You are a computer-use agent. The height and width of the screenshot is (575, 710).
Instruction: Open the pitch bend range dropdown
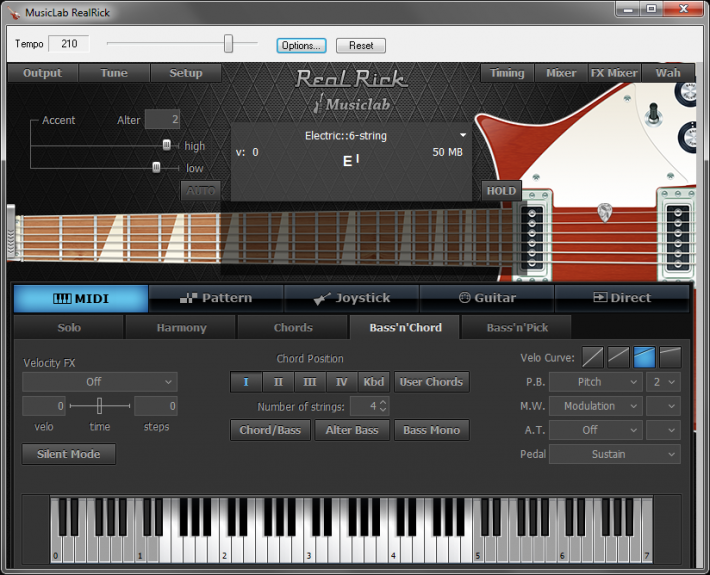click(x=663, y=382)
